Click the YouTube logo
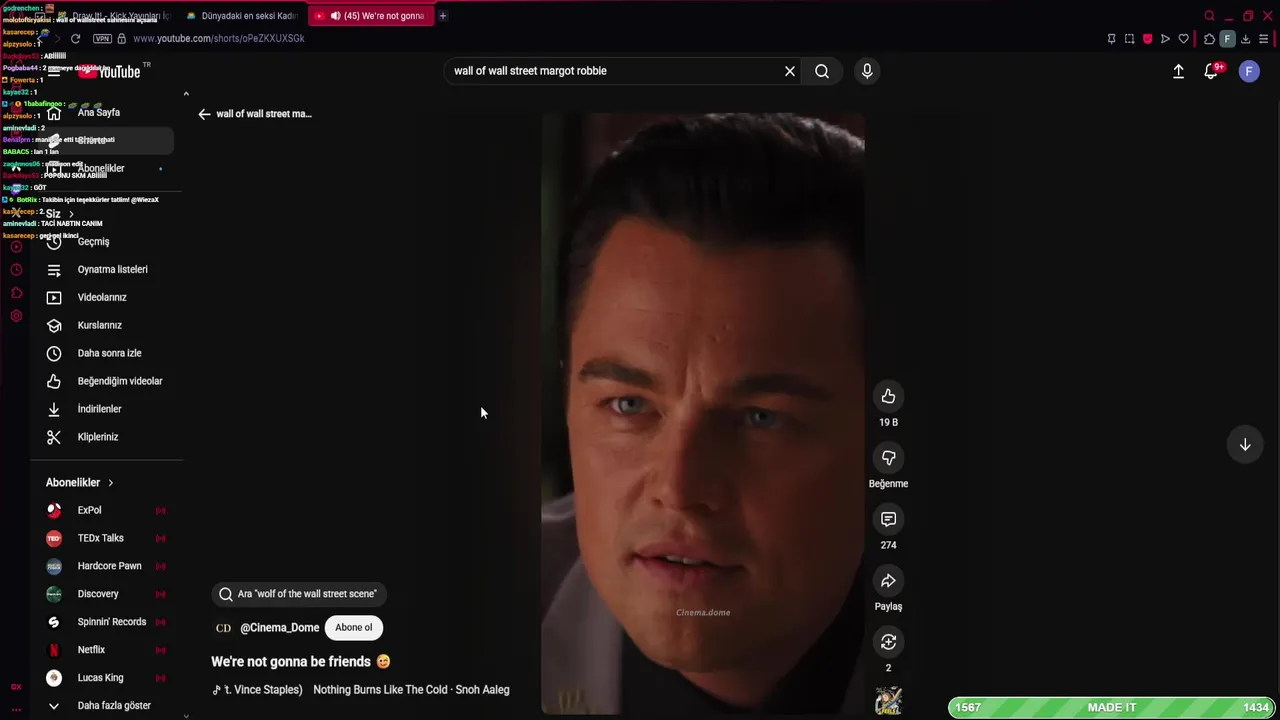The height and width of the screenshot is (720, 1280). 110,72
